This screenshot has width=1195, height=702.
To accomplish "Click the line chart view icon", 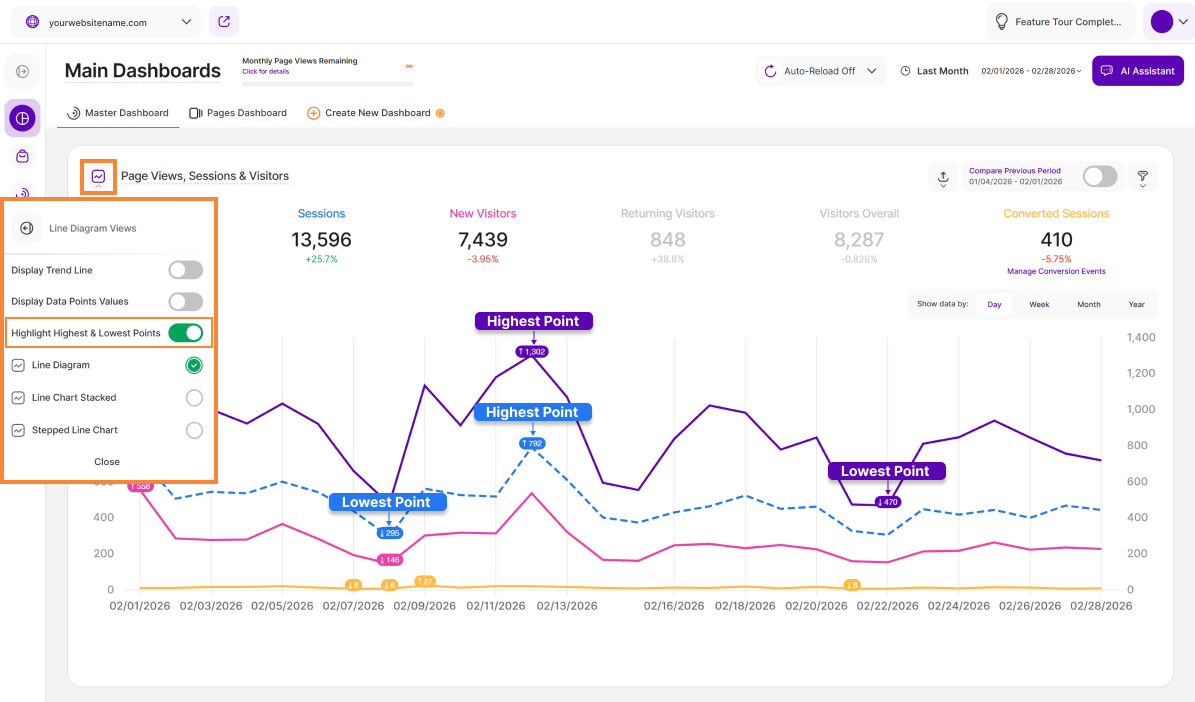I will pos(98,177).
